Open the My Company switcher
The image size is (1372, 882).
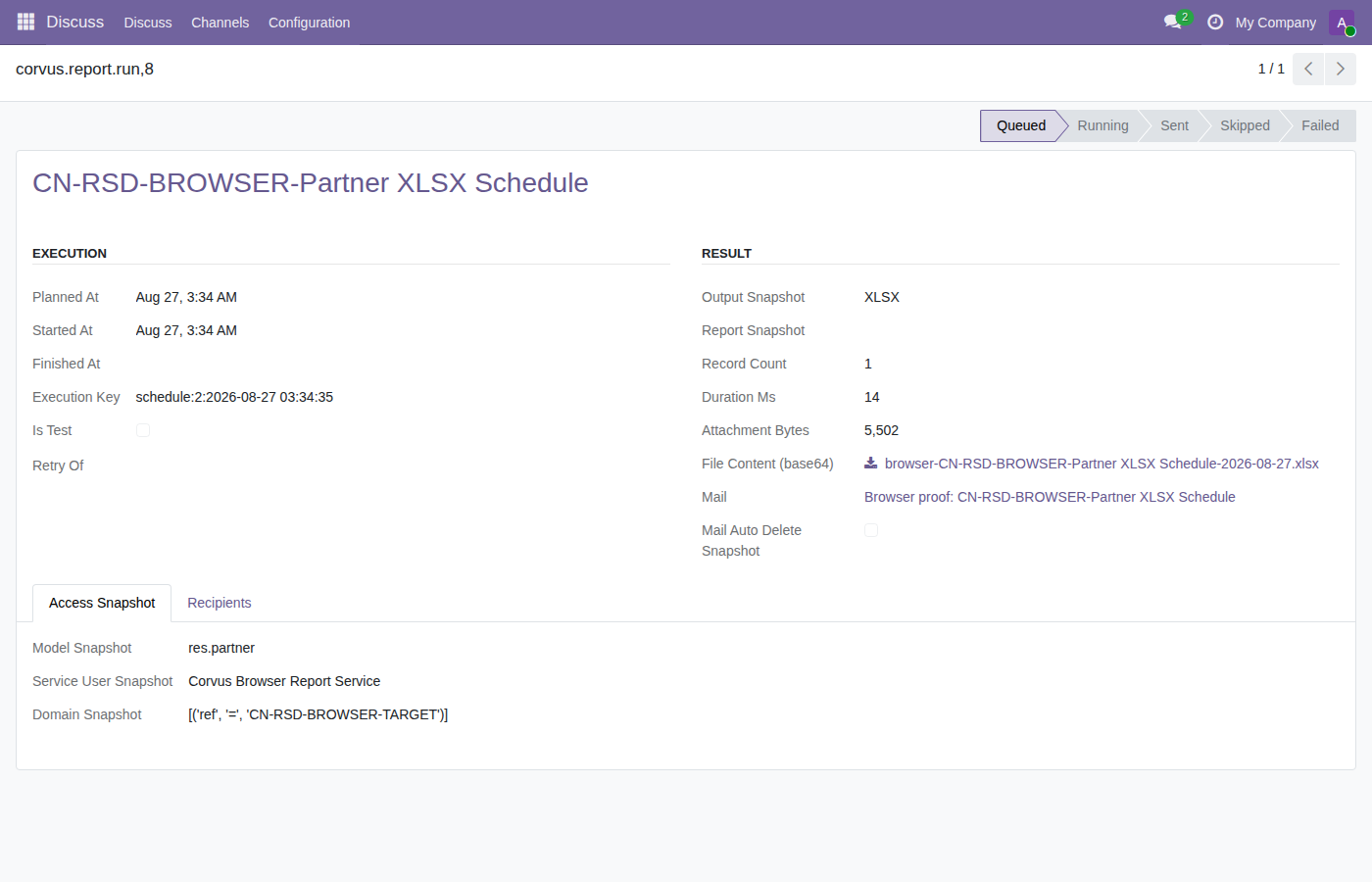1275,23
